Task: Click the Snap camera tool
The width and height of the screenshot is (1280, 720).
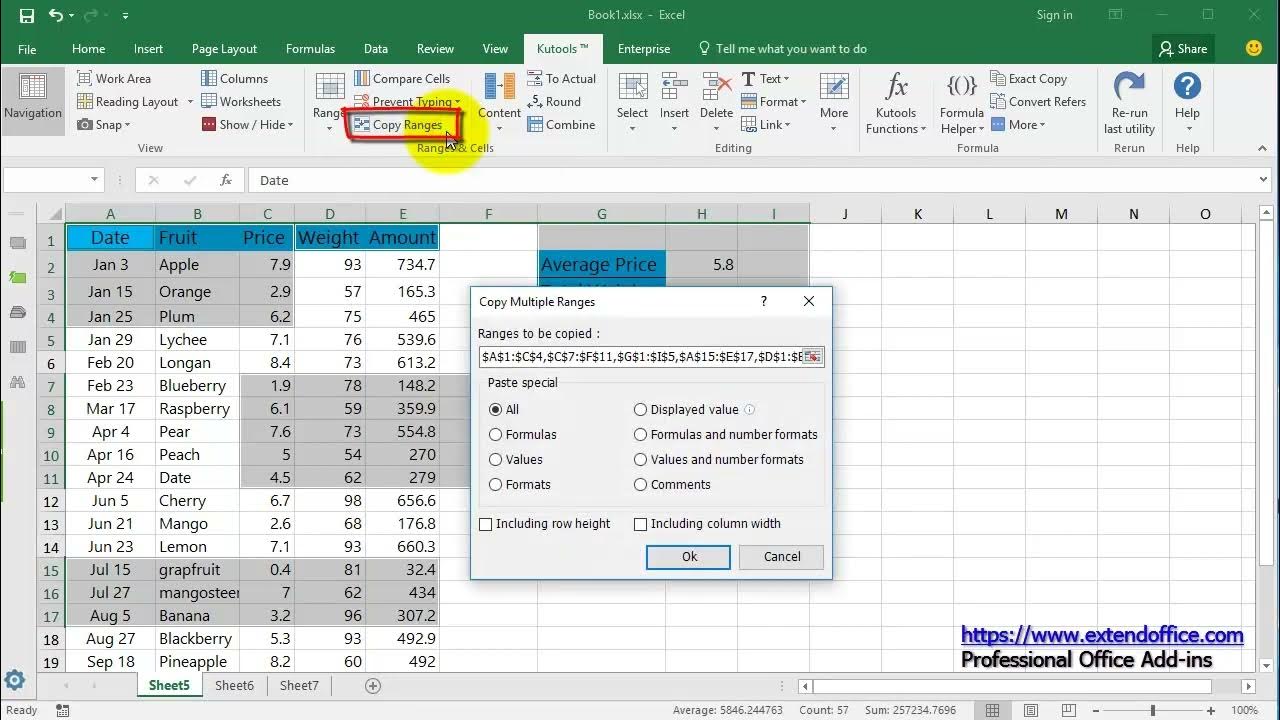Action: pyautogui.click(x=104, y=124)
